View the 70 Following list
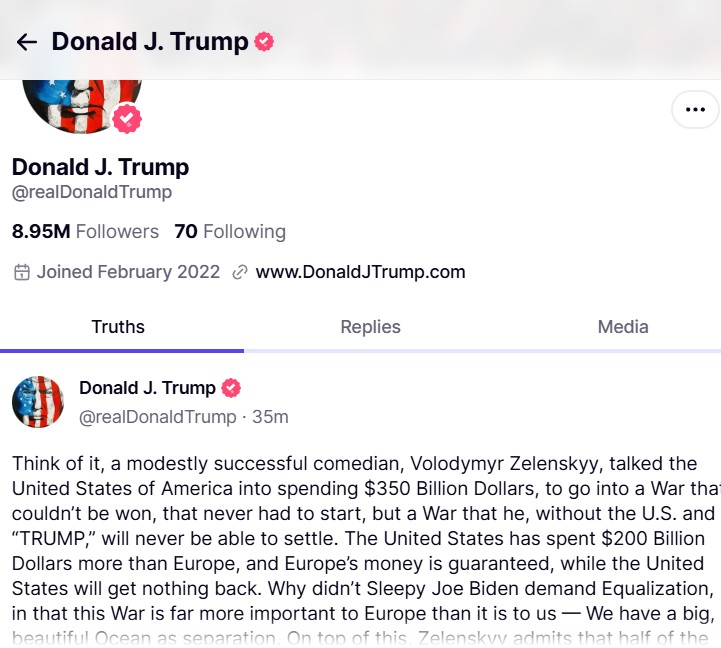 230,231
